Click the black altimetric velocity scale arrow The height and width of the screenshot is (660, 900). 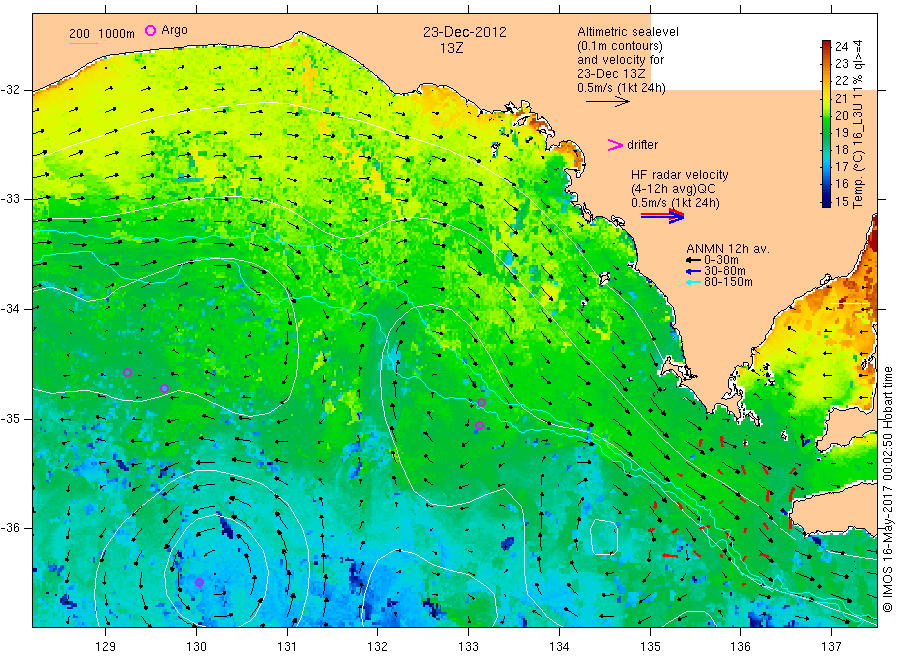click(607, 102)
